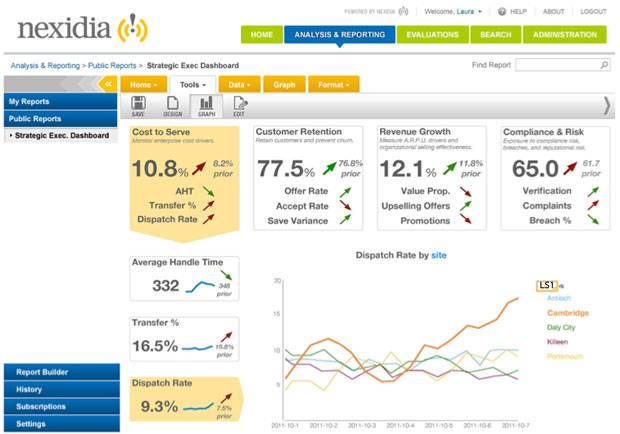Click Public Reports breadcrumb link
The image size is (620, 434).
pyautogui.click(x=112, y=66)
